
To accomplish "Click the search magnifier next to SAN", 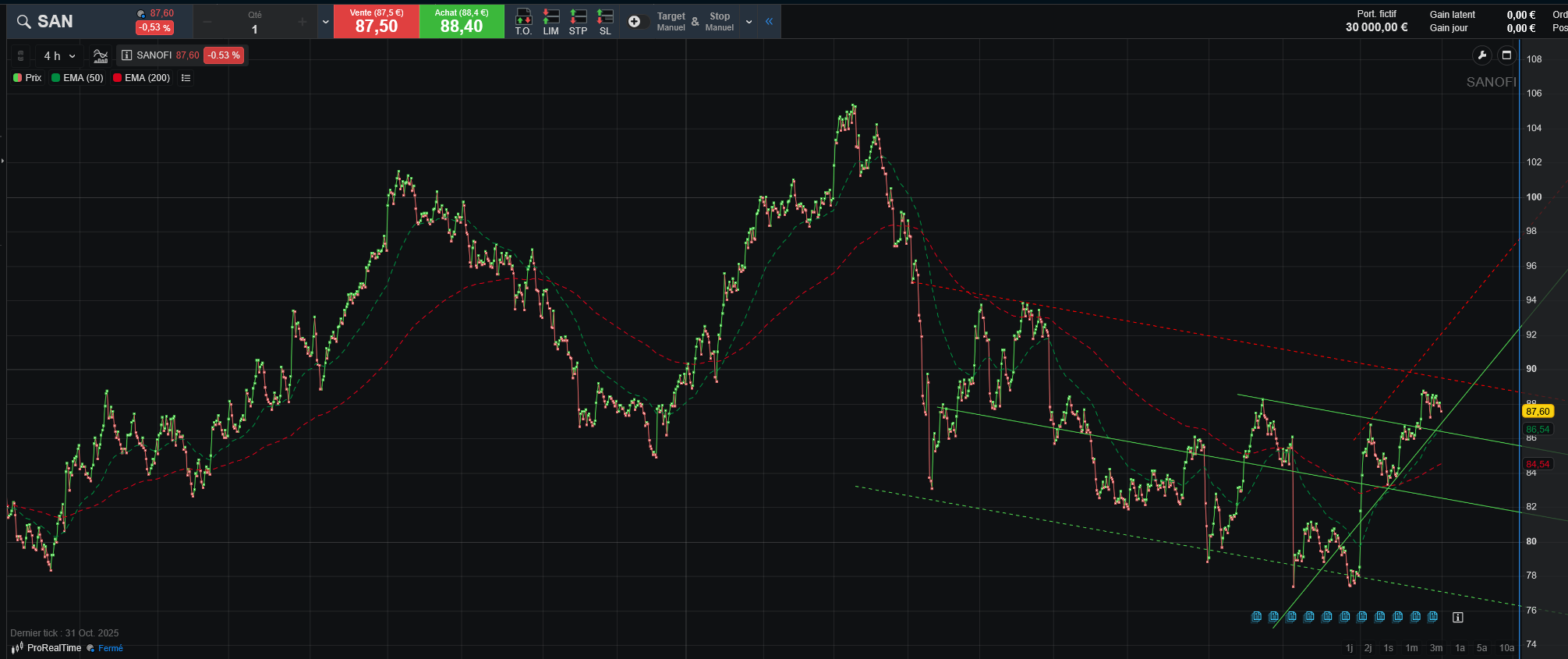I will (x=24, y=22).
